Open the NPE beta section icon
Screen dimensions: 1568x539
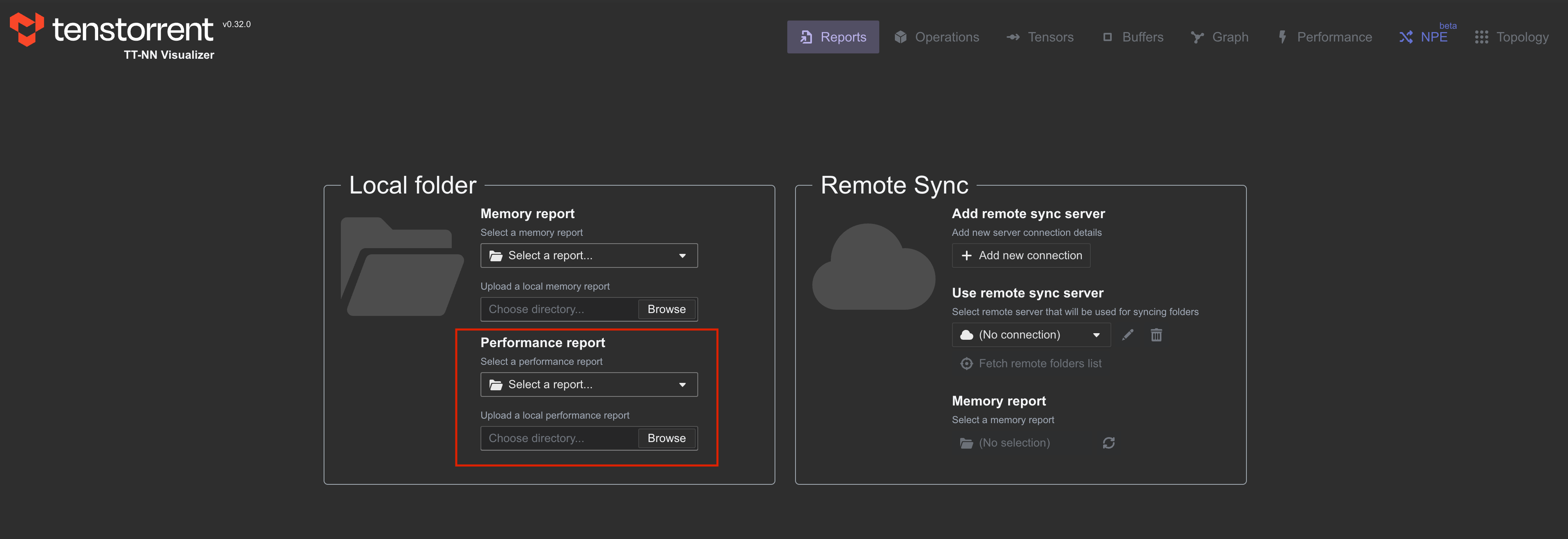click(x=1406, y=37)
